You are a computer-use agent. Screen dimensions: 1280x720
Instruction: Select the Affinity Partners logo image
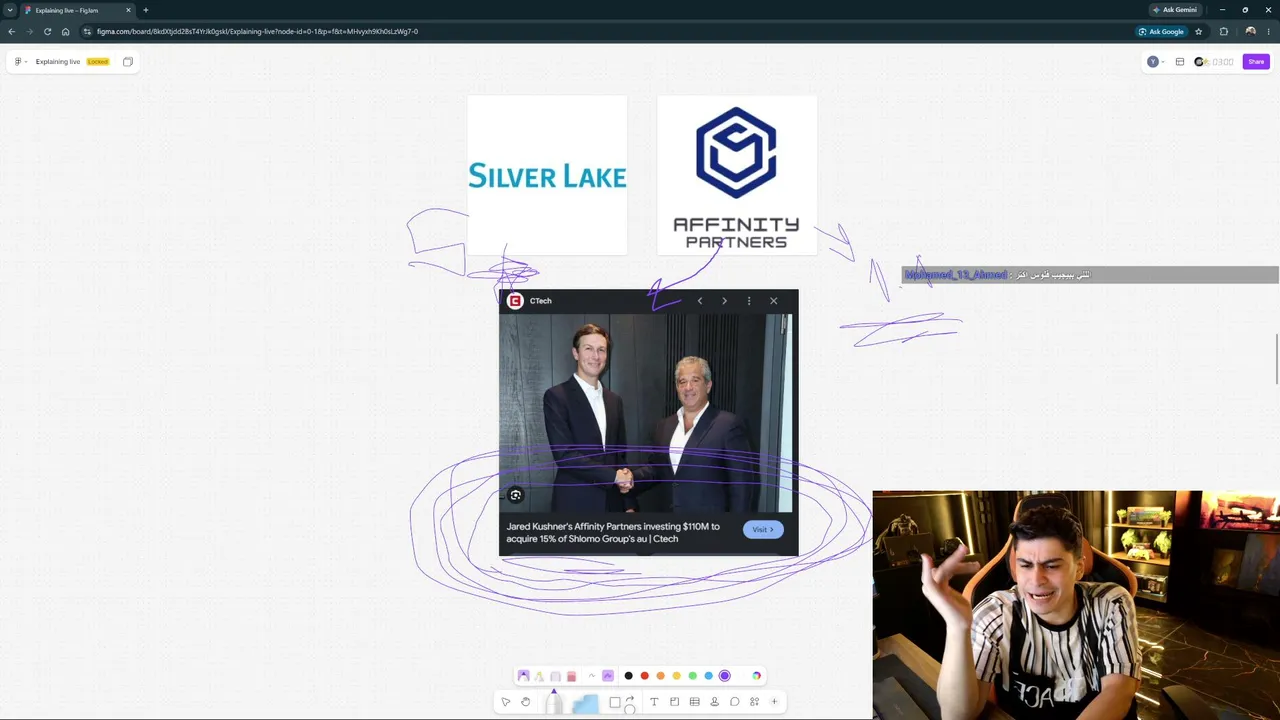pos(737,175)
